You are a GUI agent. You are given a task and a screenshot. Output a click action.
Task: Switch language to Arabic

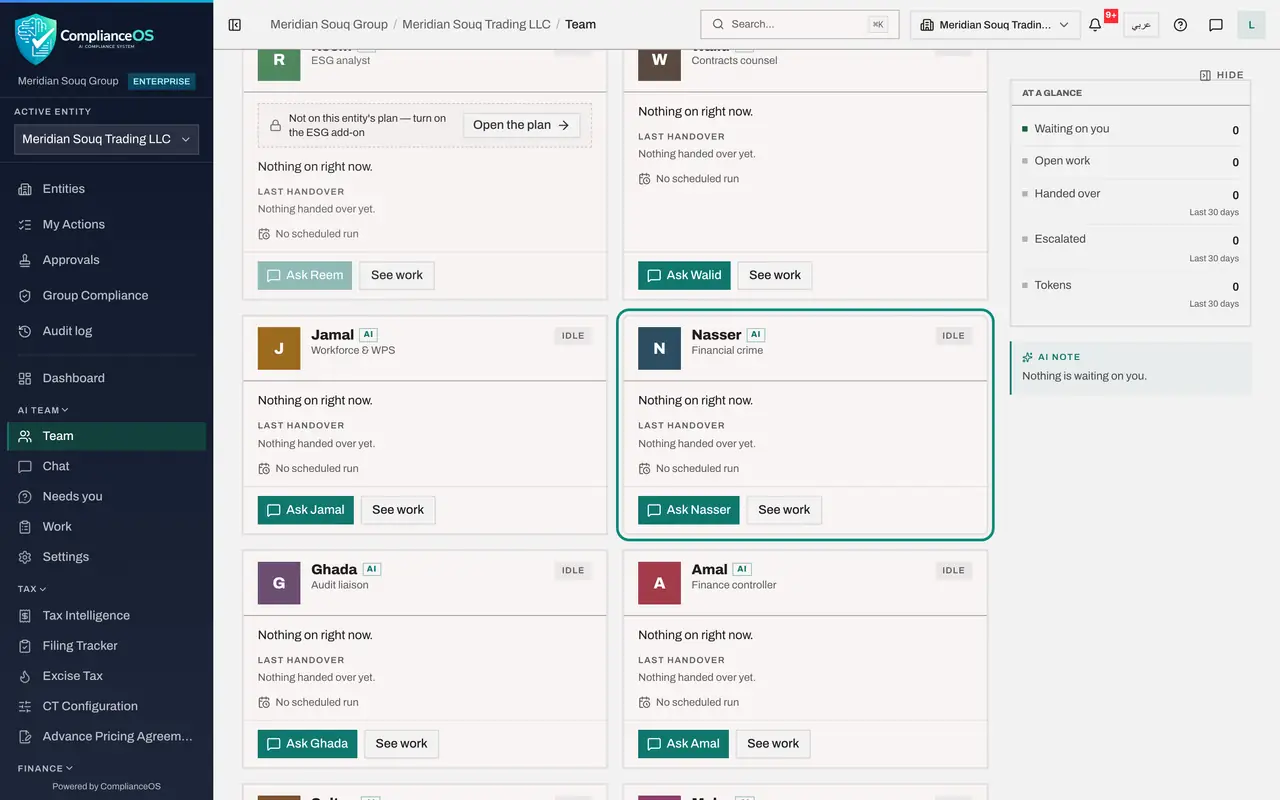[x=1141, y=25]
